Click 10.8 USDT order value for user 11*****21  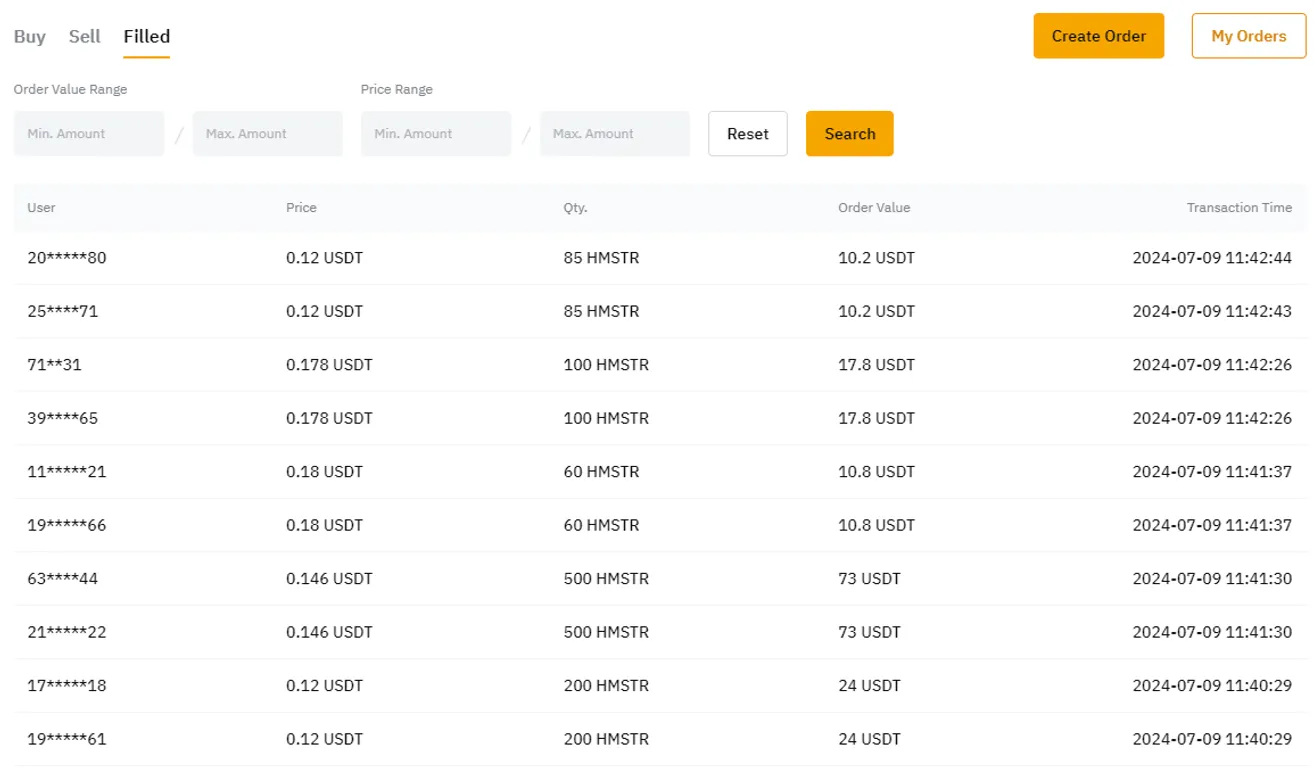(x=876, y=472)
